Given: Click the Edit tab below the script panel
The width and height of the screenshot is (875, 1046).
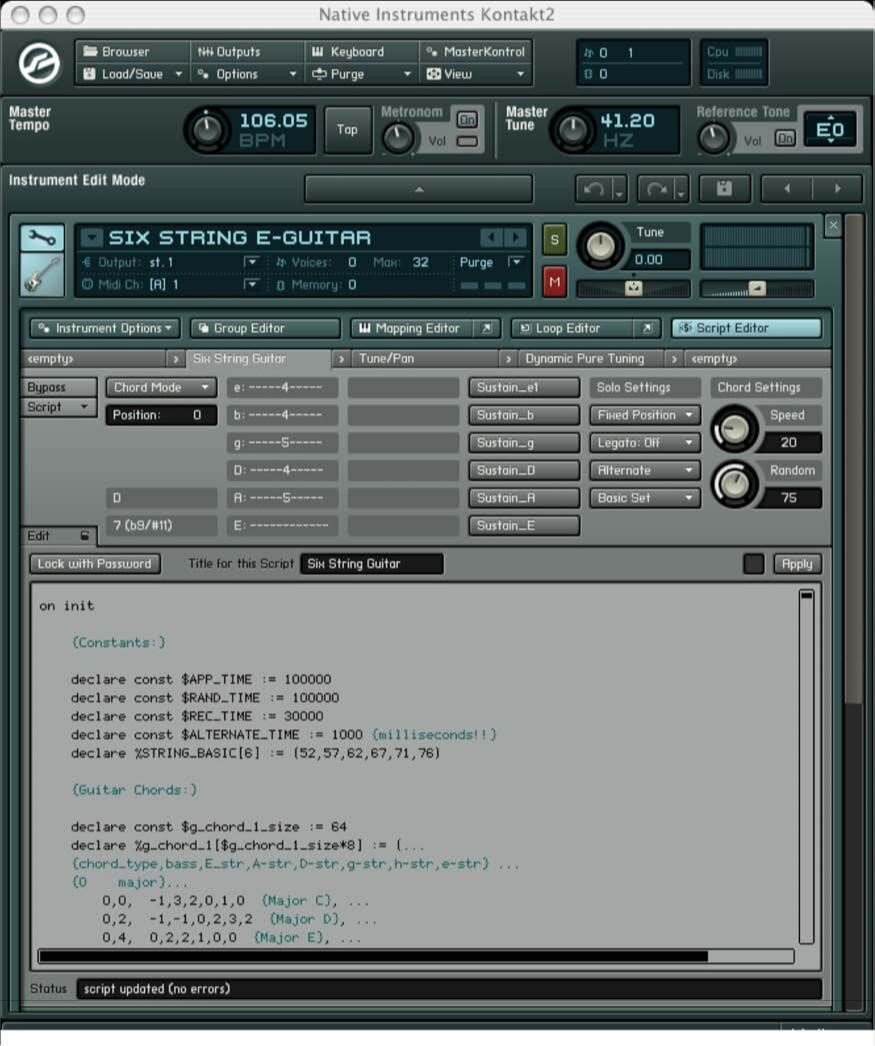Looking at the screenshot, I should point(59,536).
